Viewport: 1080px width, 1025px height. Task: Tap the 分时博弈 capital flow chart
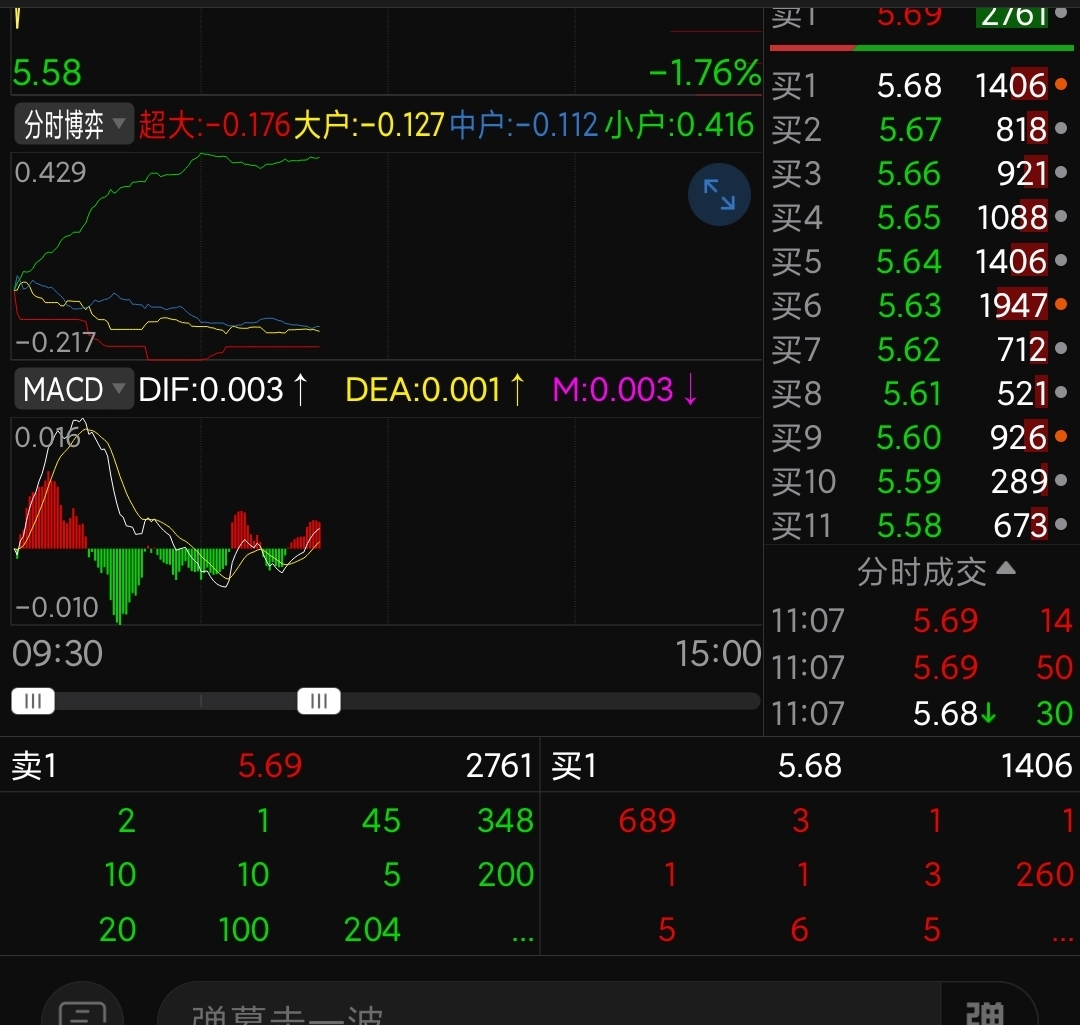click(386, 256)
